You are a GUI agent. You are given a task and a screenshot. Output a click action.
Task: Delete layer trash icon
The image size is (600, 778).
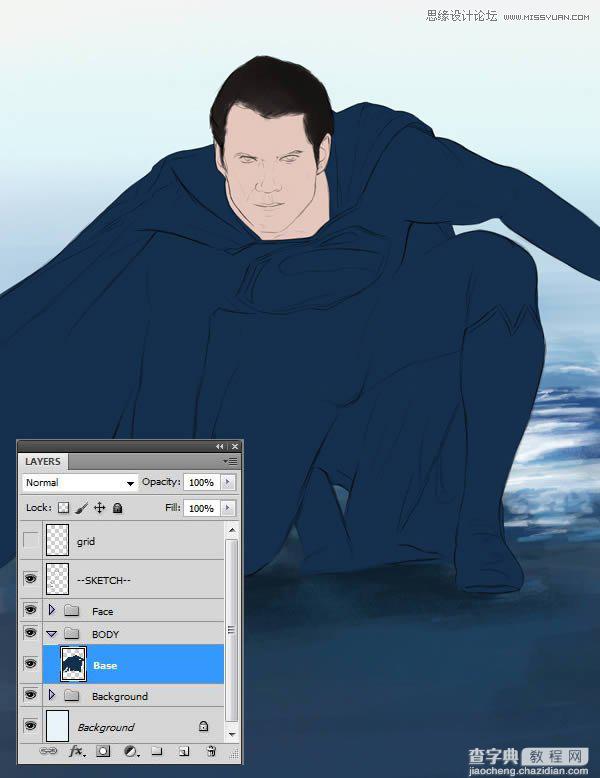pos(211,751)
